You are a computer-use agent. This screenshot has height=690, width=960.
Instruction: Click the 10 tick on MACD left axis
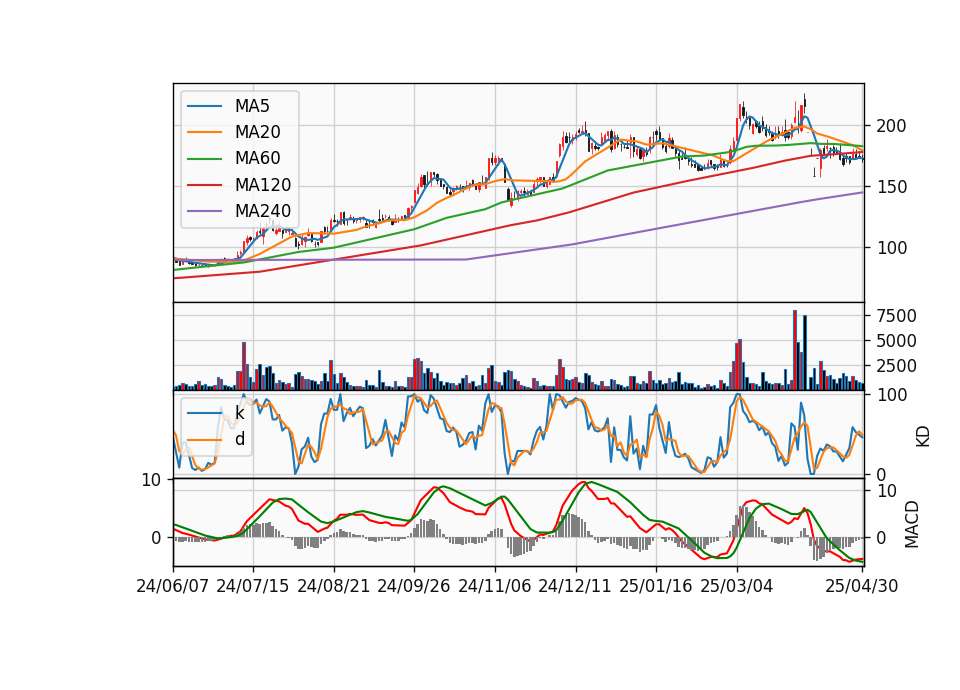(x=151, y=481)
